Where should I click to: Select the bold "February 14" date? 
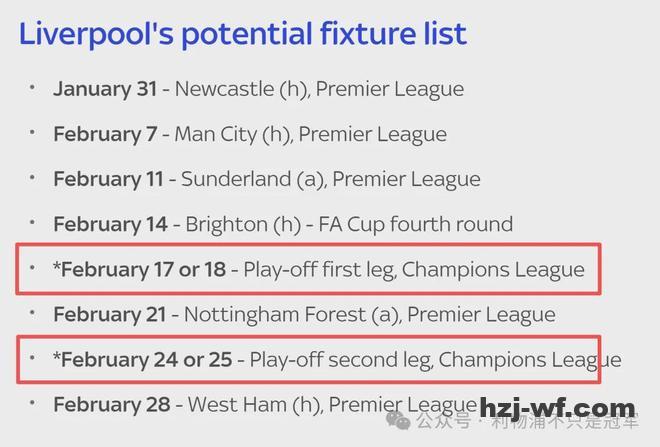coord(109,224)
